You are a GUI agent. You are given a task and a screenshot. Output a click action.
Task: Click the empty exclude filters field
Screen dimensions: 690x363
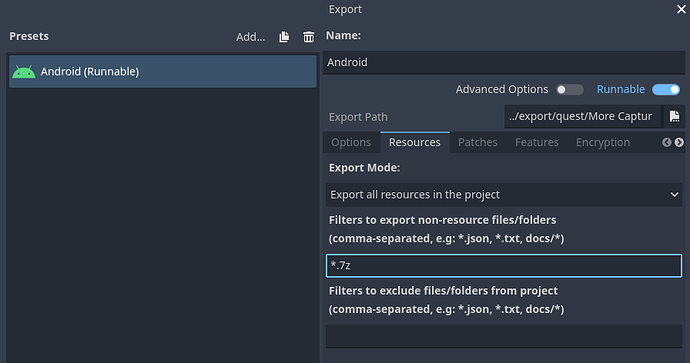(x=504, y=337)
